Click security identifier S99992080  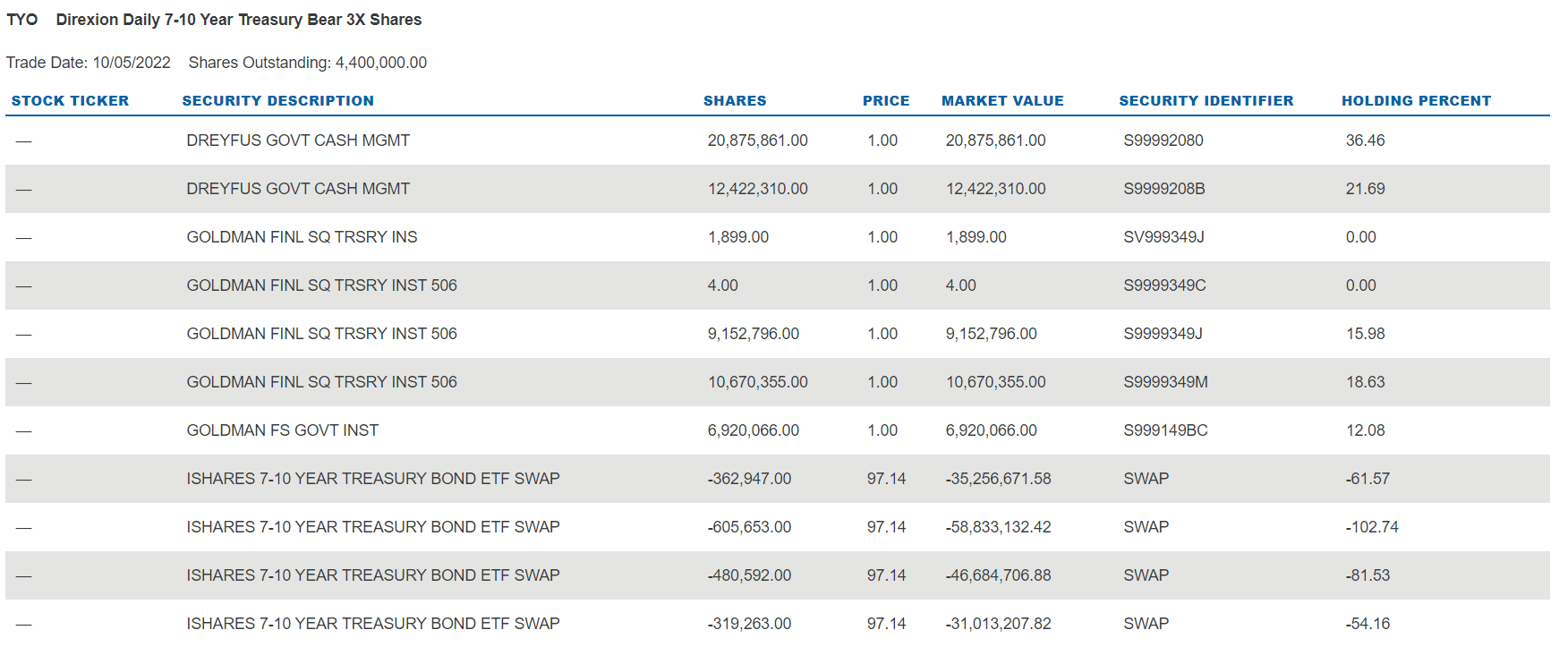1163,140
